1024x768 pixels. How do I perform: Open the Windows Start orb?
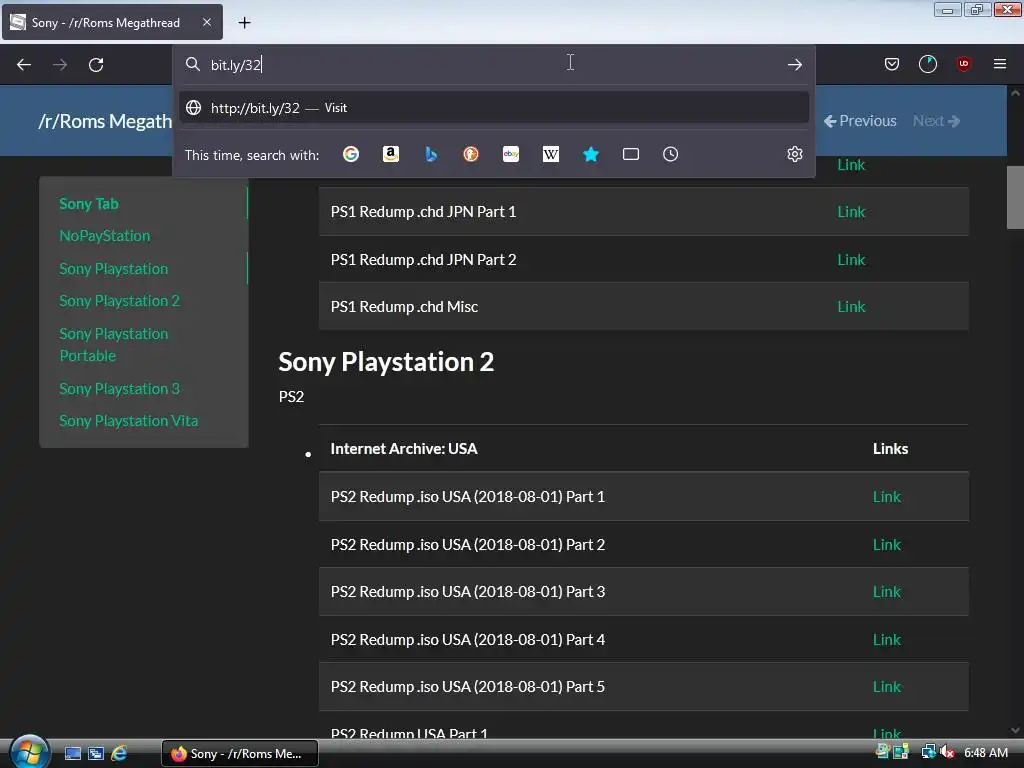tap(29, 752)
